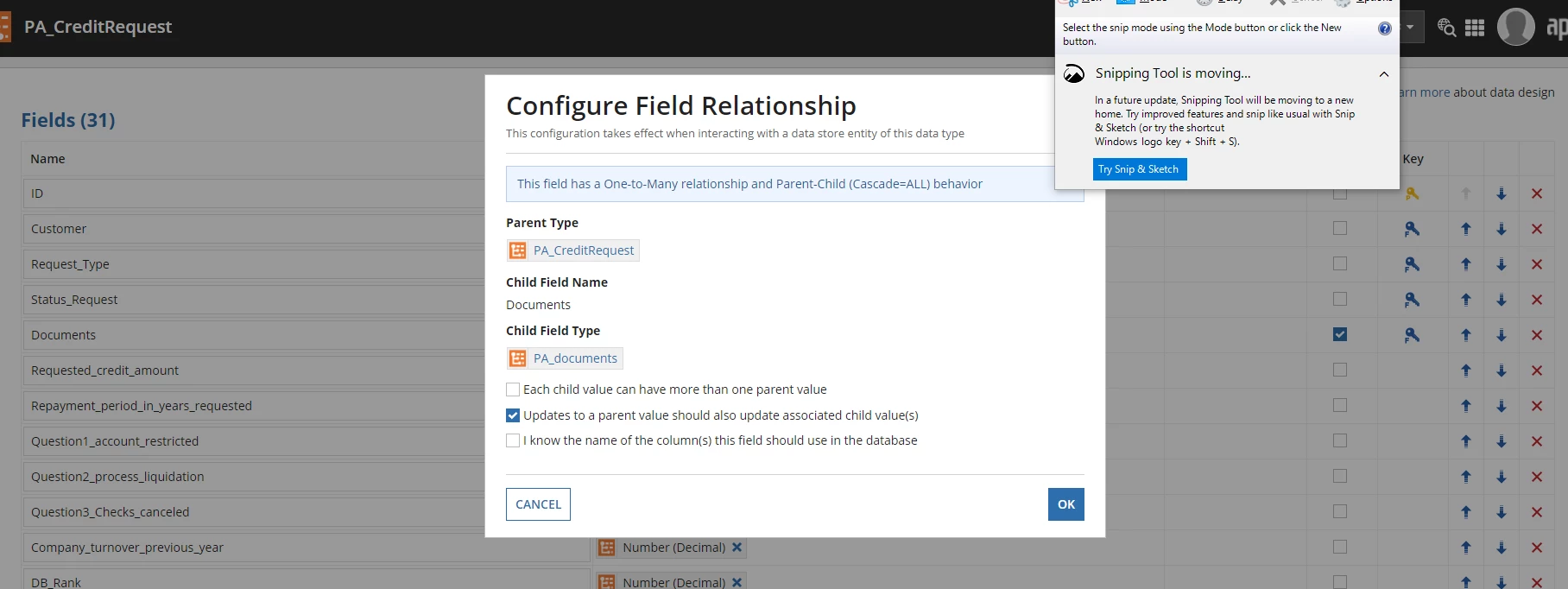Viewport: 1568px width, 589px height.
Task: Open the grid navigation menu icon
Action: click(1475, 28)
